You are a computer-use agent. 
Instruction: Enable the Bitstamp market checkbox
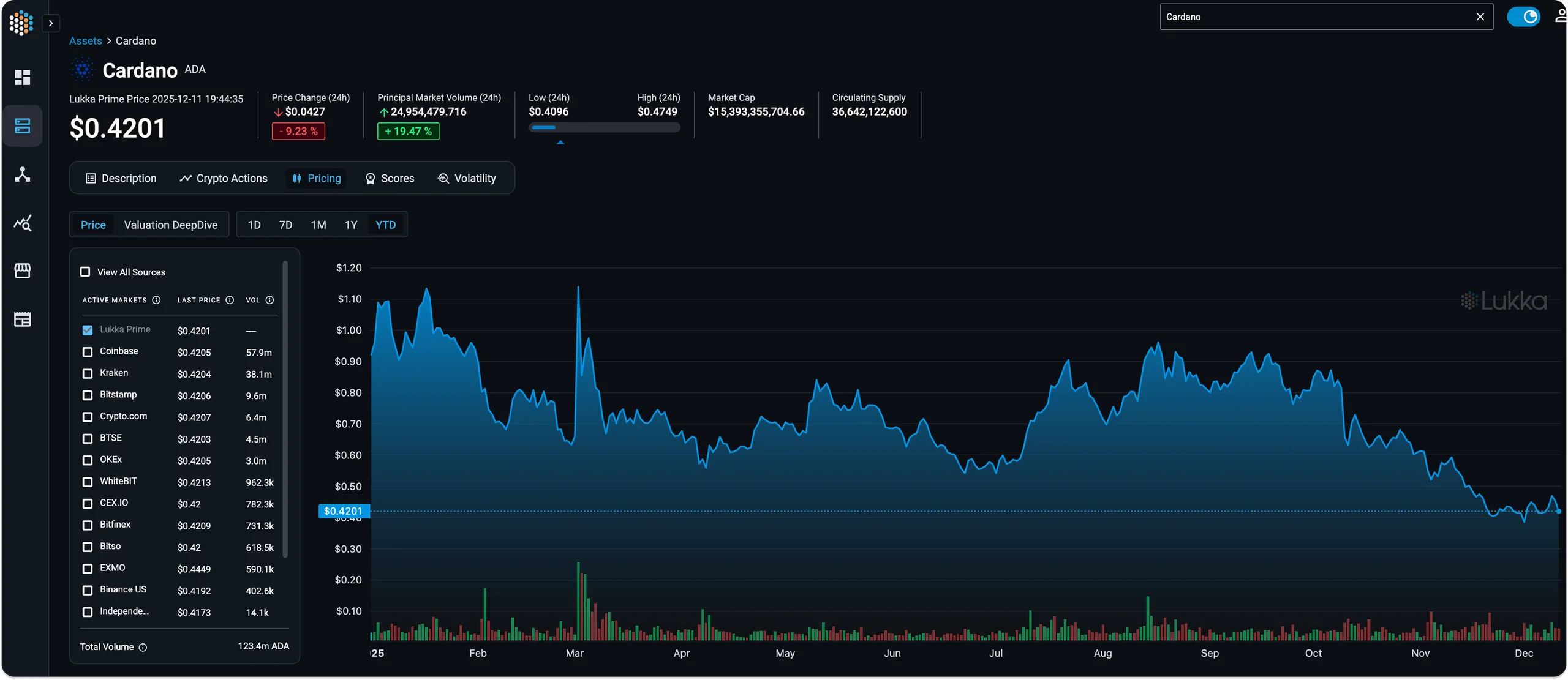coord(88,395)
